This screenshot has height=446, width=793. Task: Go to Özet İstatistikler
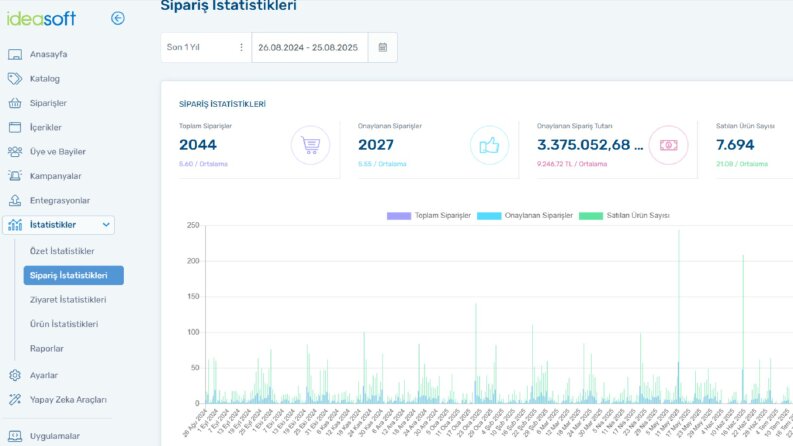click(62, 251)
